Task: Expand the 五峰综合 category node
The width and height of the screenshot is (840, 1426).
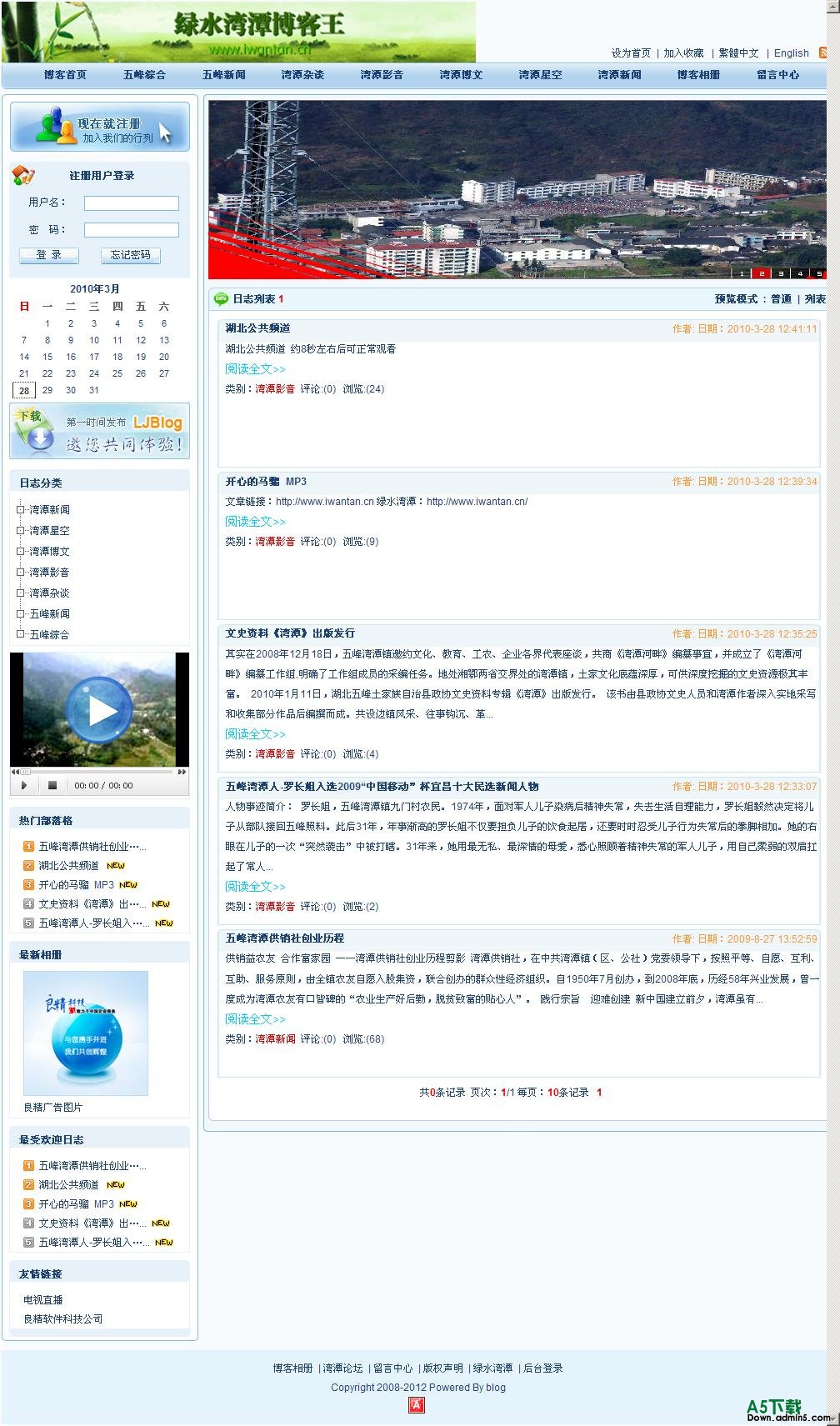Action: click(x=21, y=634)
